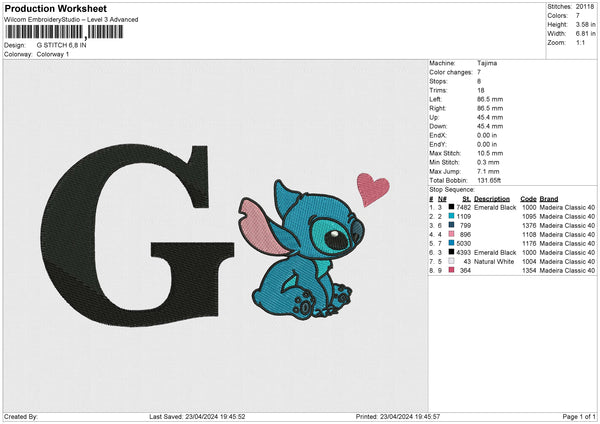600x424 pixels.
Task: Click the Code column header
Action: click(529, 198)
